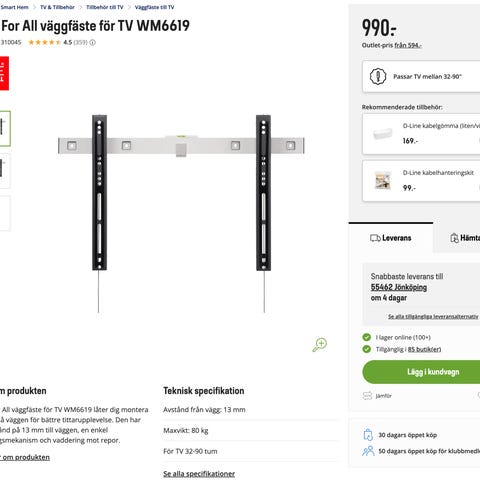
Task: Switch to the Leverans tab
Action: pyautogui.click(x=391, y=238)
